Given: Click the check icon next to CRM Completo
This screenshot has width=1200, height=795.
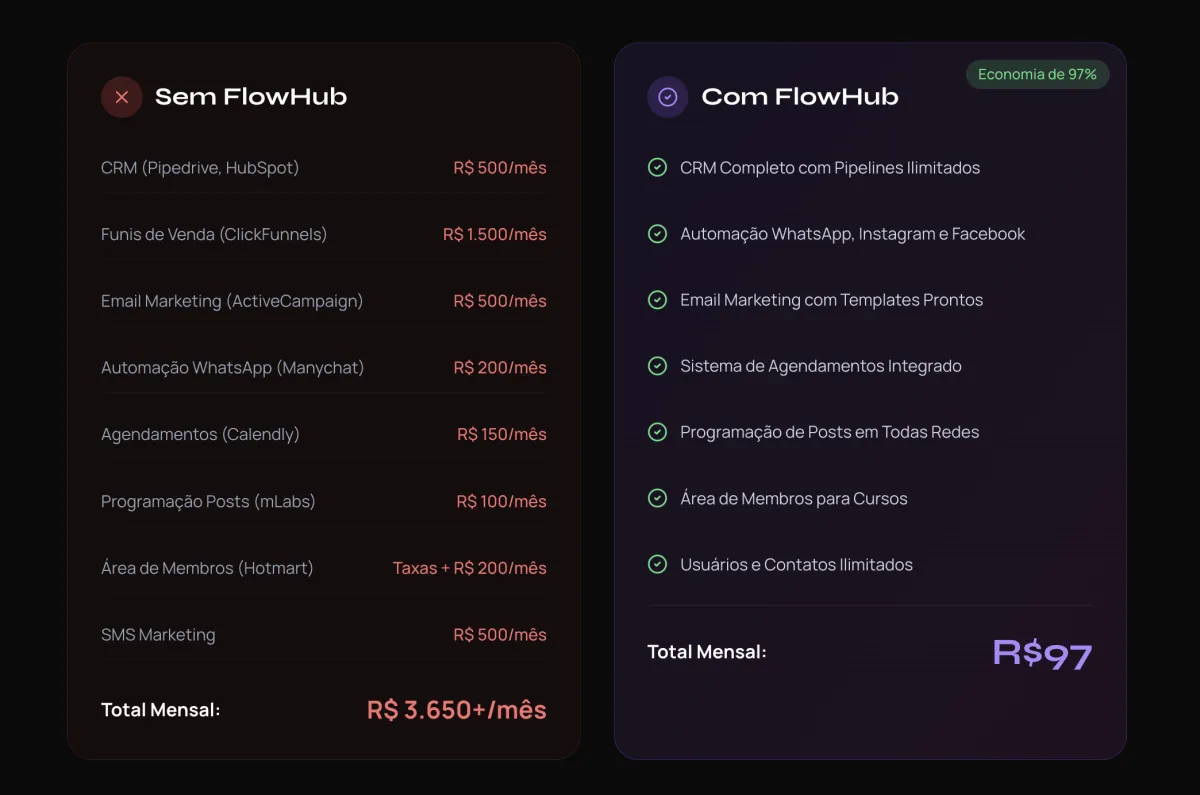Looking at the screenshot, I should [x=657, y=167].
